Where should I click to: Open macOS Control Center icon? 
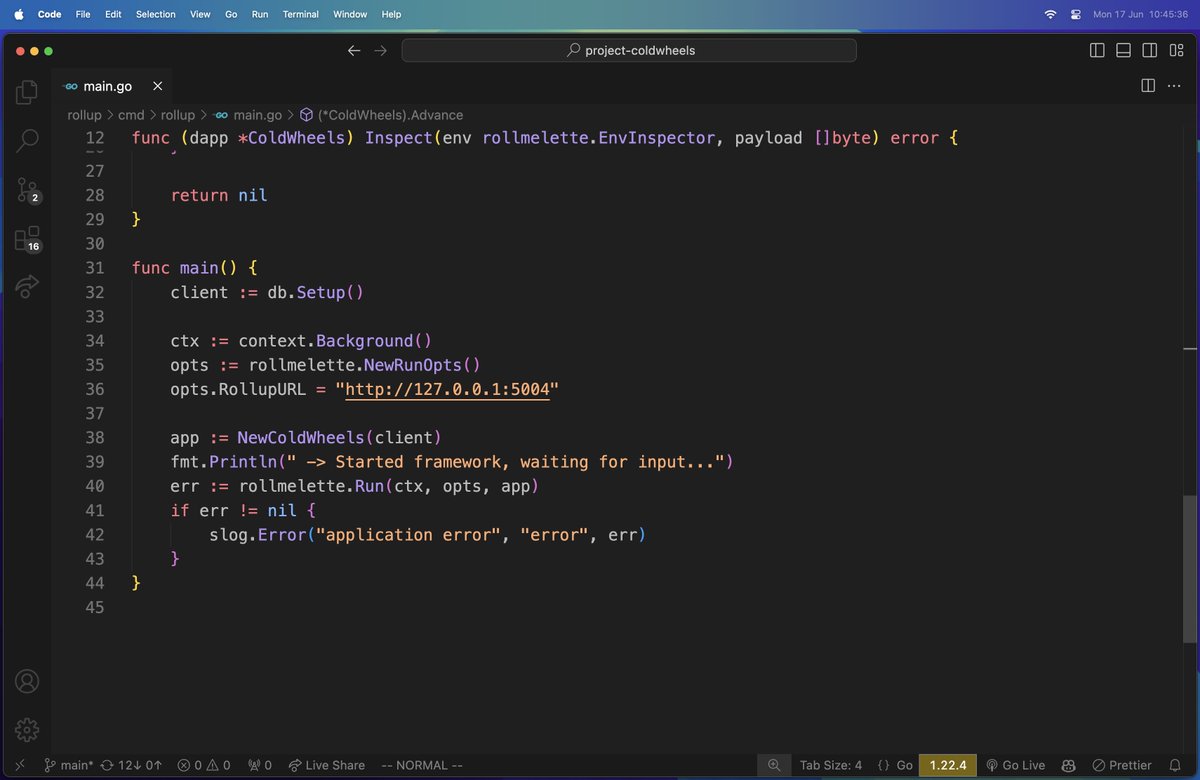pyautogui.click(x=1076, y=14)
